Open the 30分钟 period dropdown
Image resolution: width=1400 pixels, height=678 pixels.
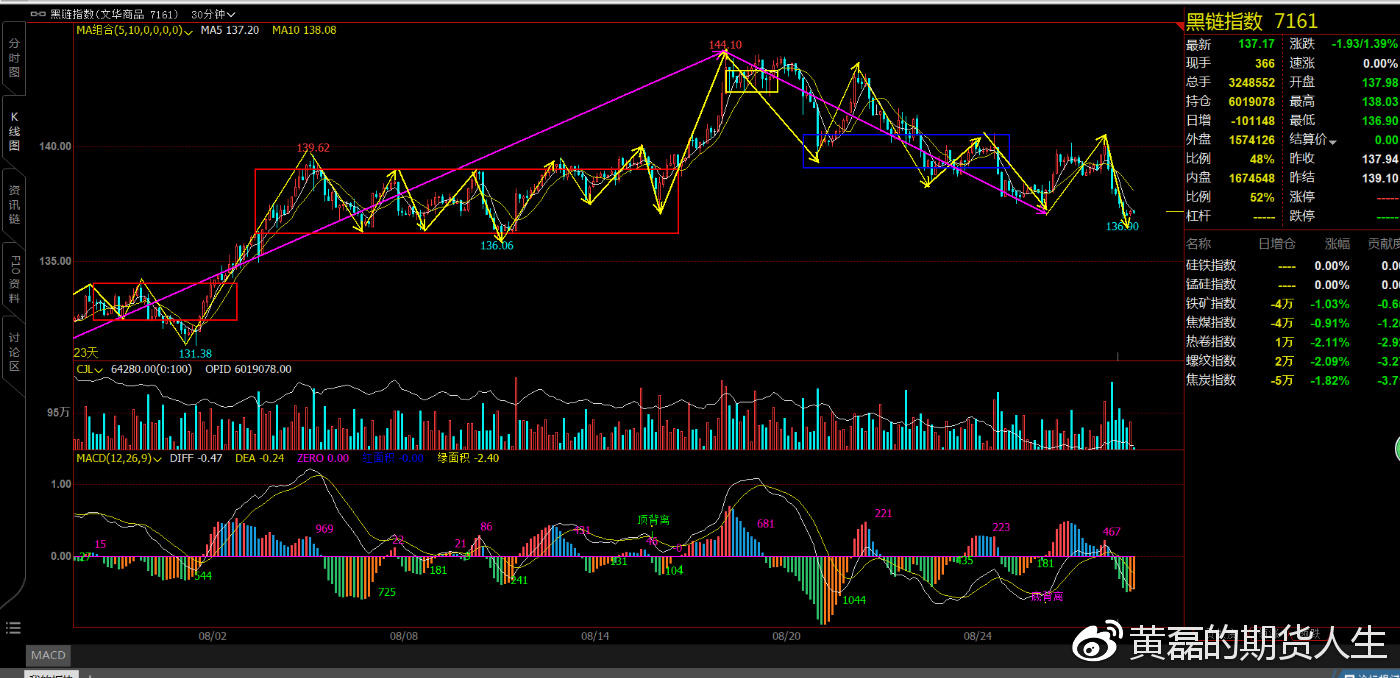(213, 14)
